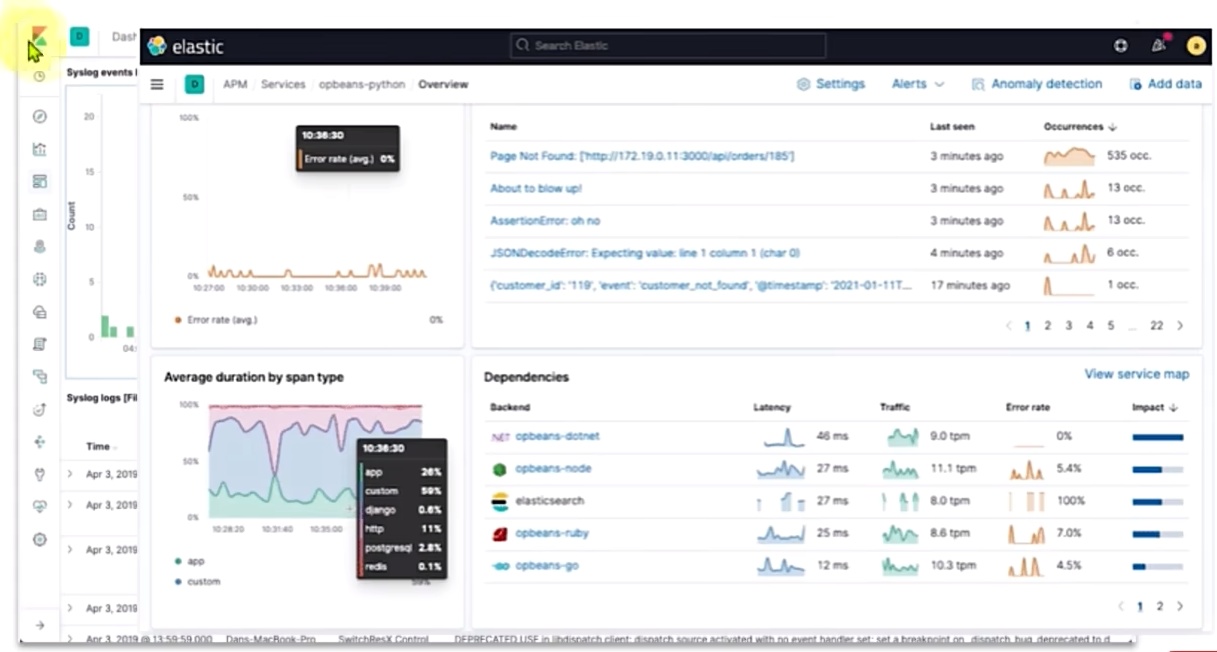This screenshot has width=1217, height=652.
Task: Click the Kibana logo in sidebar
Action: point(39,38)
